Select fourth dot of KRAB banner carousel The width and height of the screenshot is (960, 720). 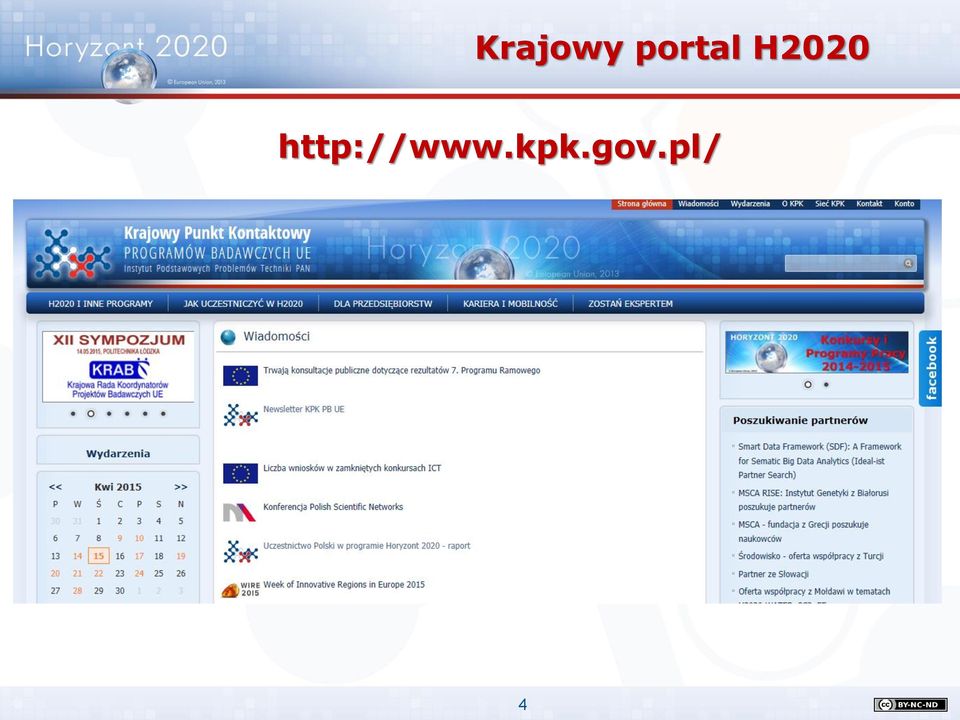[127, 414]
